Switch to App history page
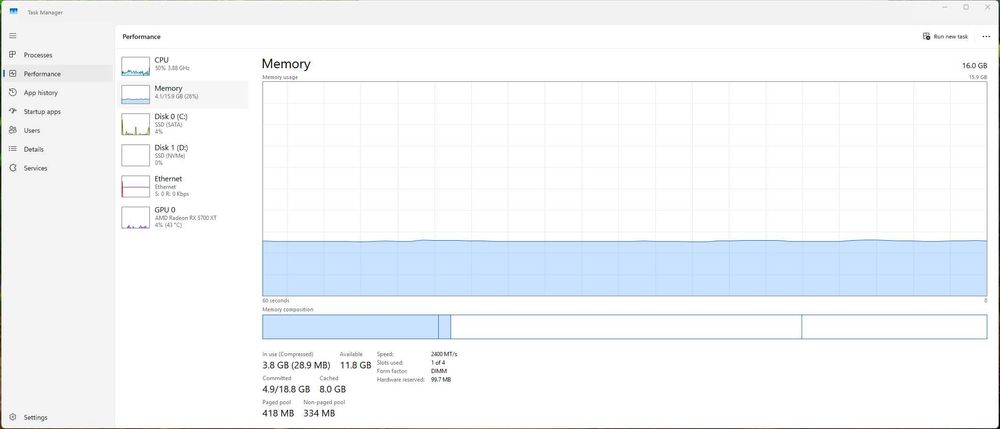This screenshot has width=1000, height=429. 41,92
